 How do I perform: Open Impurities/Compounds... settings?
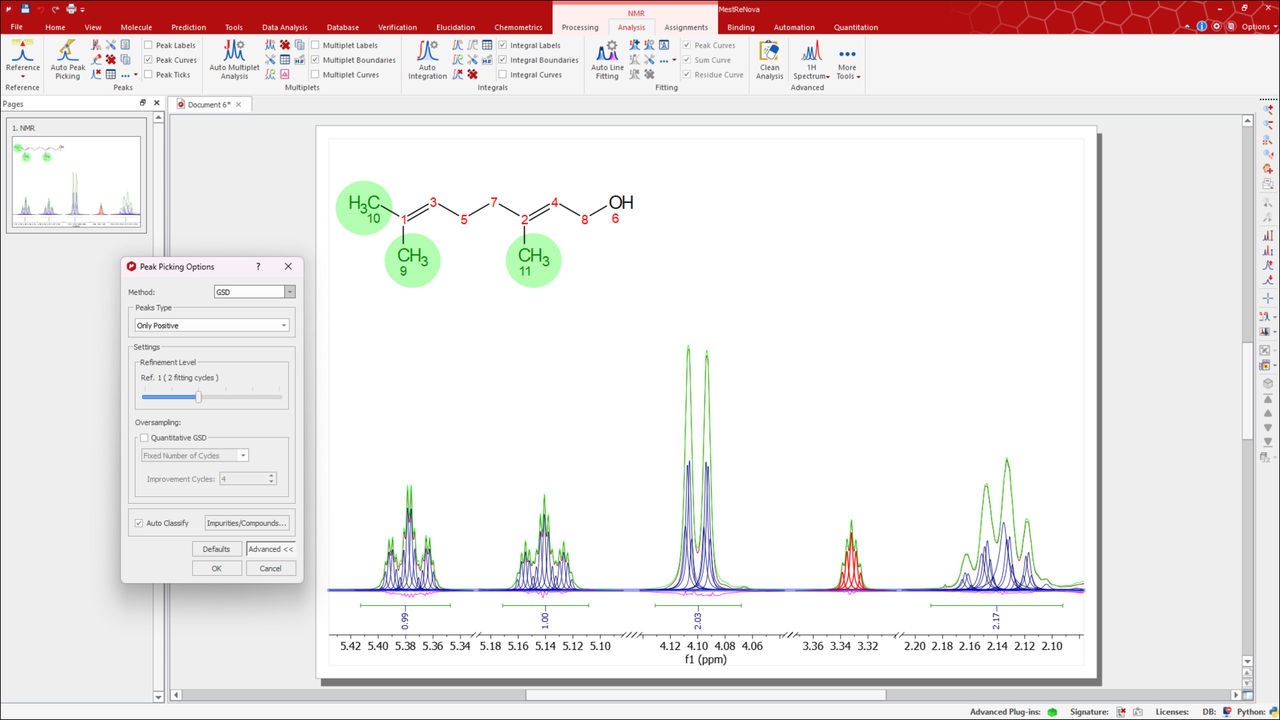[247, 523]
